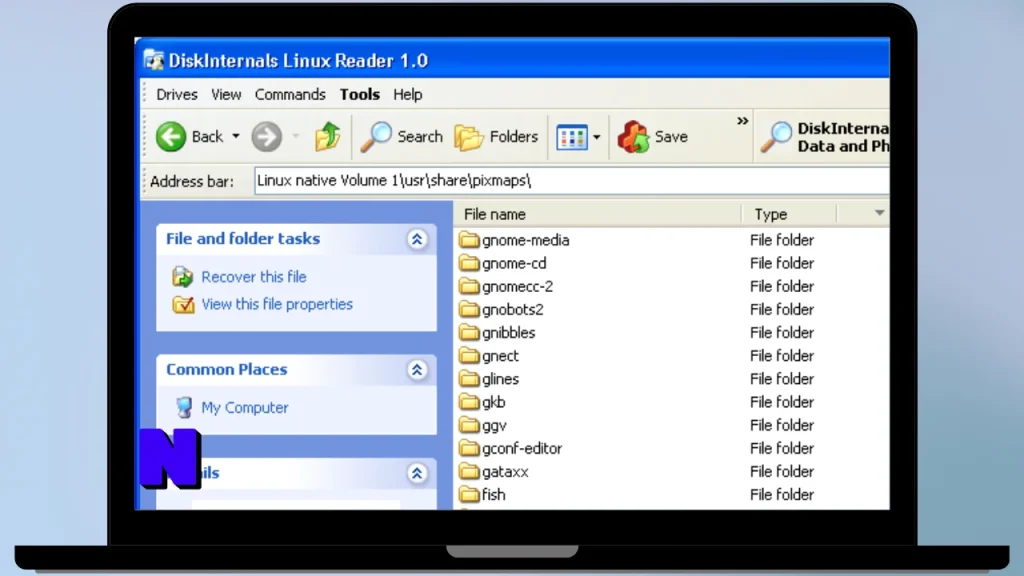Viewport: 1024px width, 576px height.
Task: Click the gnect folder icon
Action: 469,355
